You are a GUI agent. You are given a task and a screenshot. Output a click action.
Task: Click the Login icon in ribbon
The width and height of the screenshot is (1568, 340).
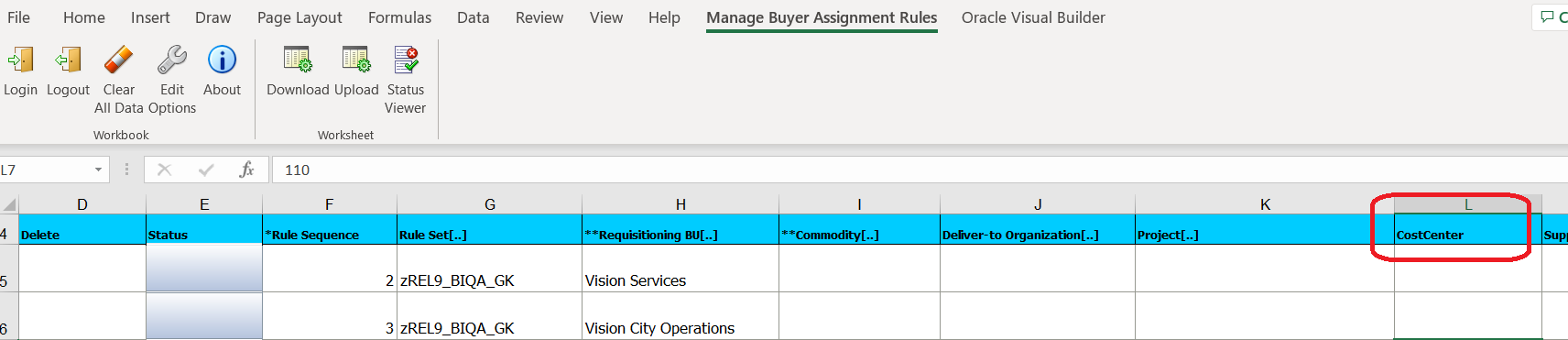(x=20, y=61)
